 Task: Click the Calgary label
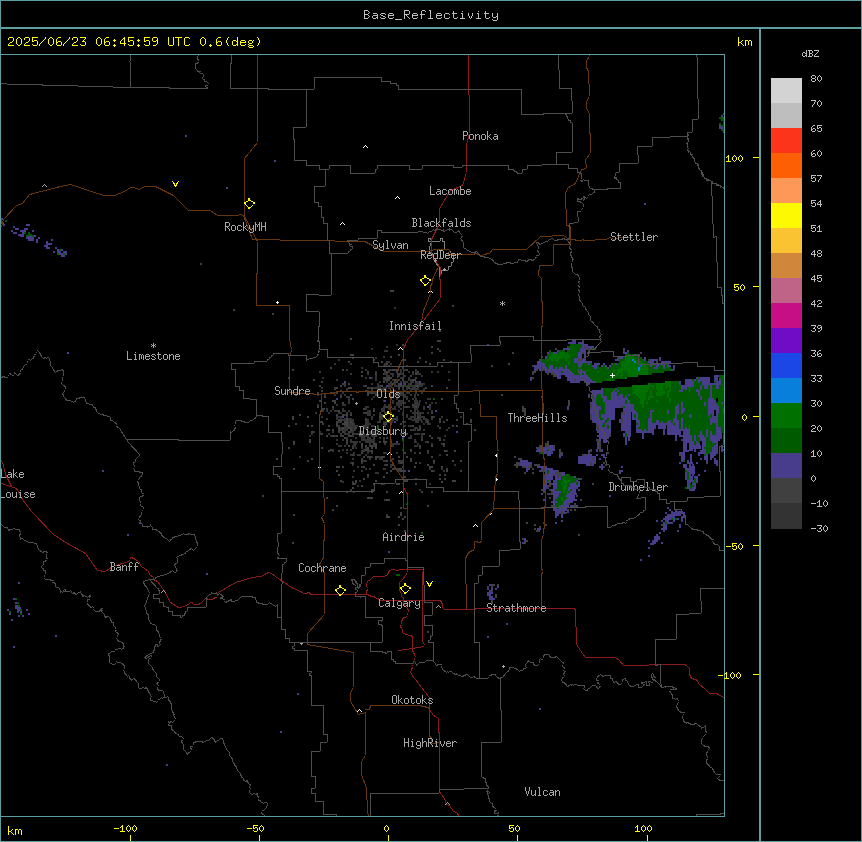[x=399, y=603]
